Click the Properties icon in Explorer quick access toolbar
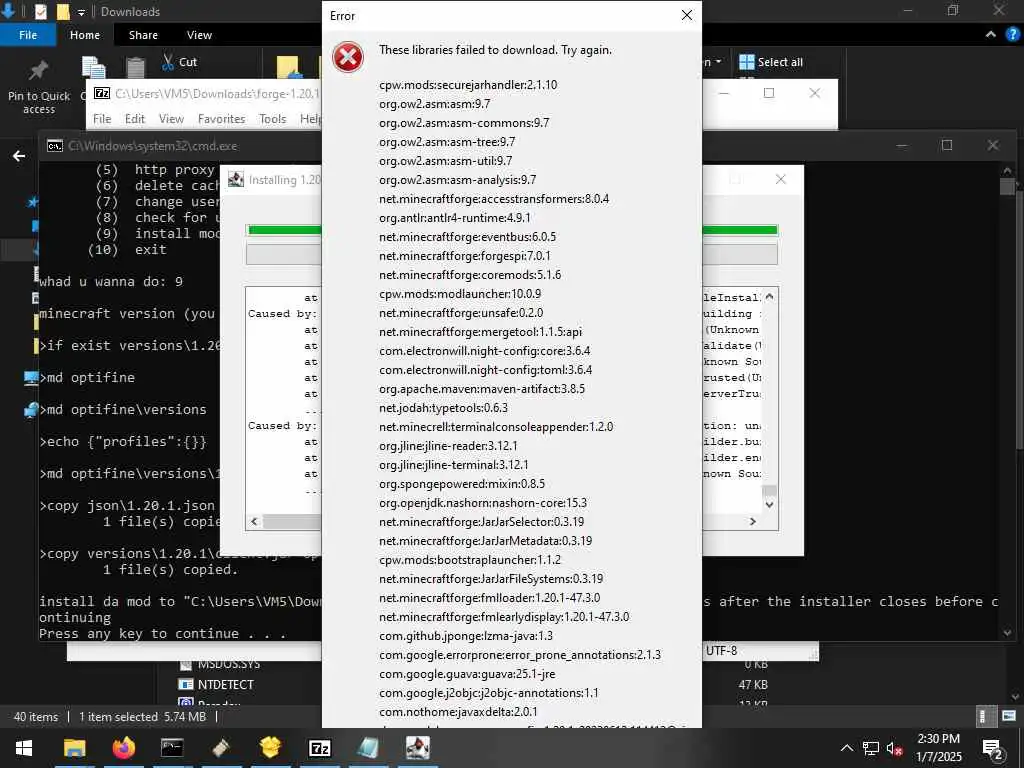Viewport: 1024px width, 768px height. (40, 11)
